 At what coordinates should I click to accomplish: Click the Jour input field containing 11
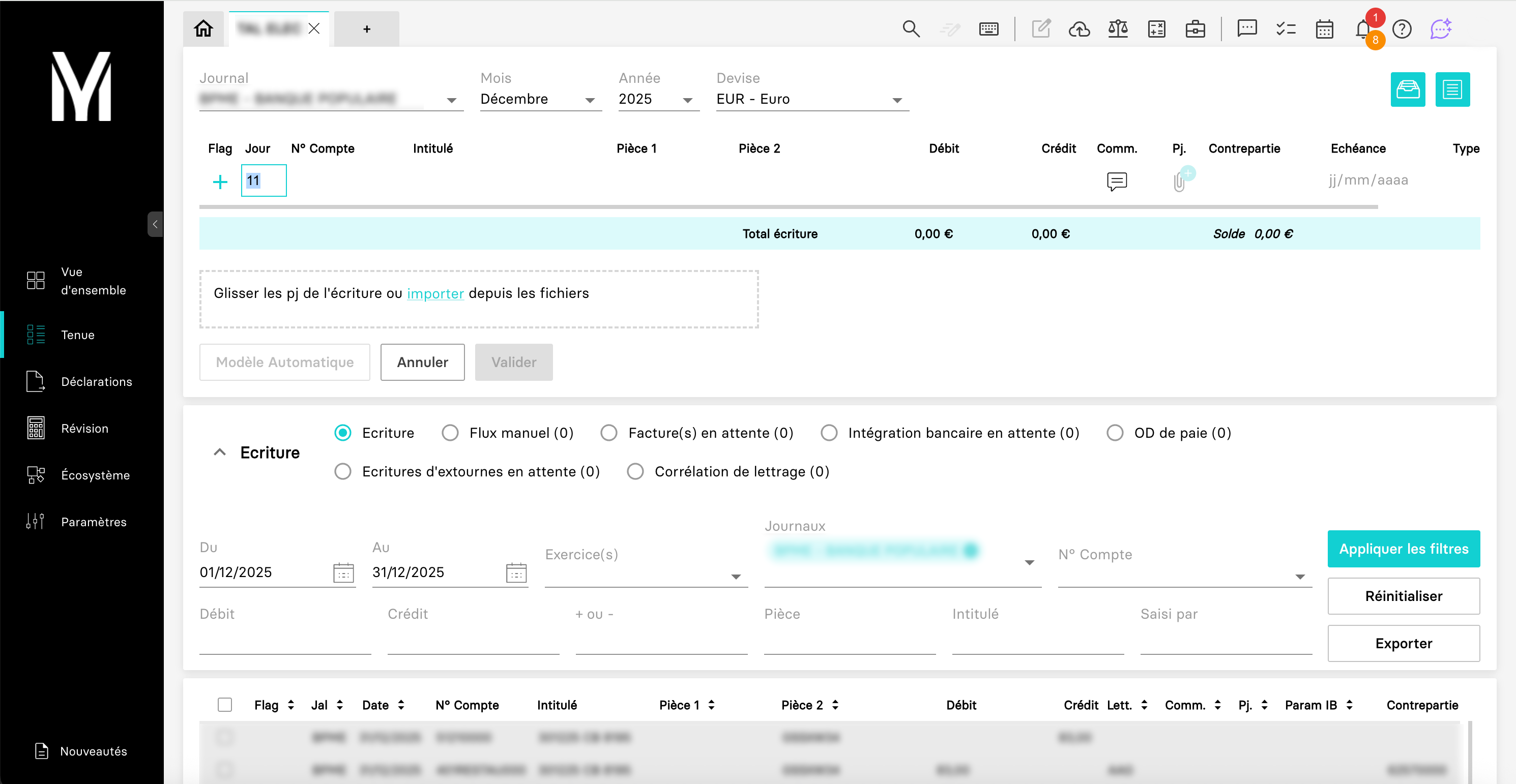[264, 180]
